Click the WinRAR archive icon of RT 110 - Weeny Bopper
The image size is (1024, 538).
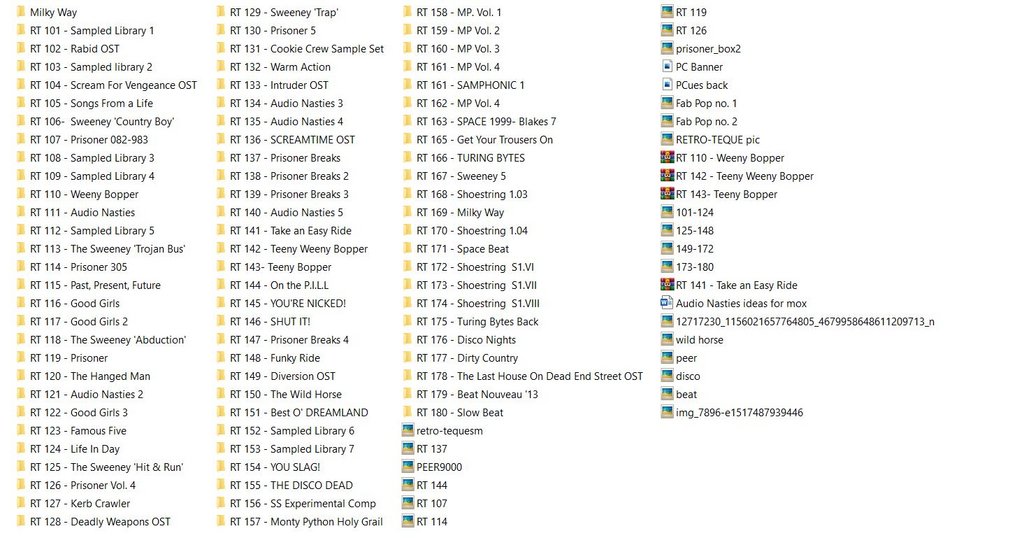pos(667,157)
